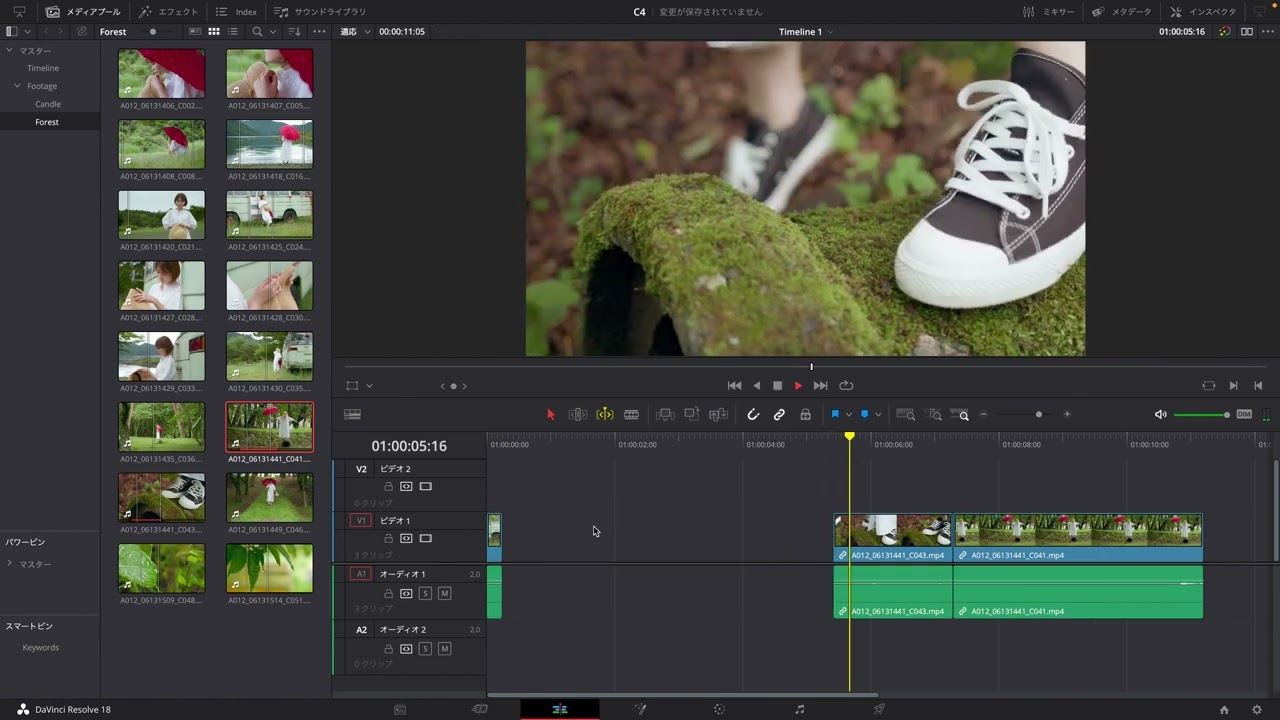Select the arrow Selection Mode tool
This screenshot has width=1280, height=720.
[550, 414]
